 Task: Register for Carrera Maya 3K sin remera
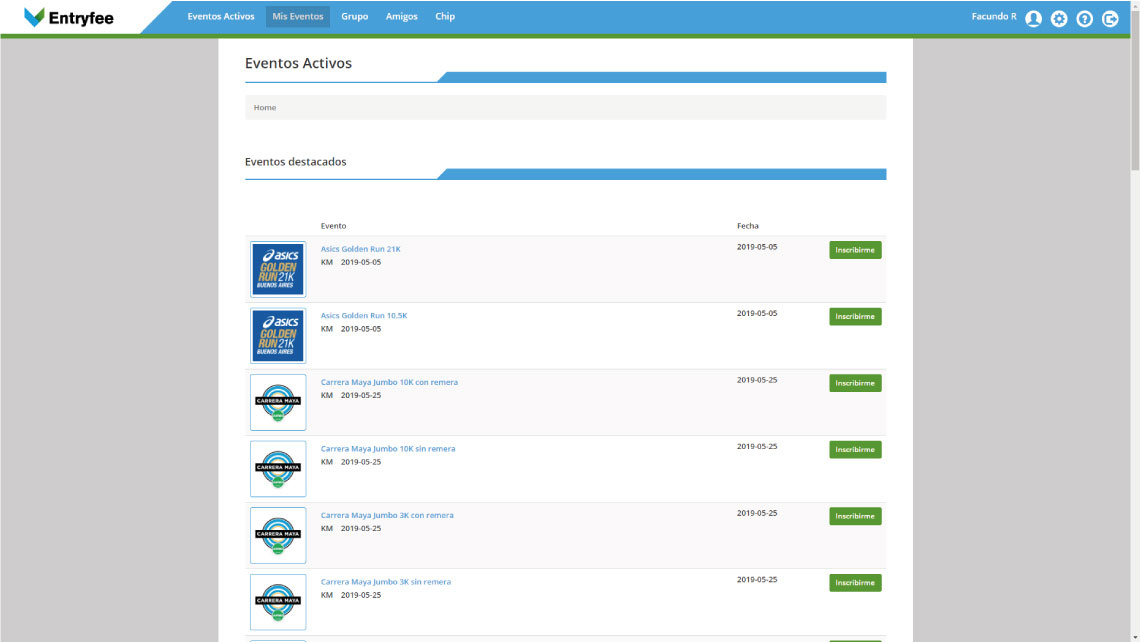click(855, 582)
